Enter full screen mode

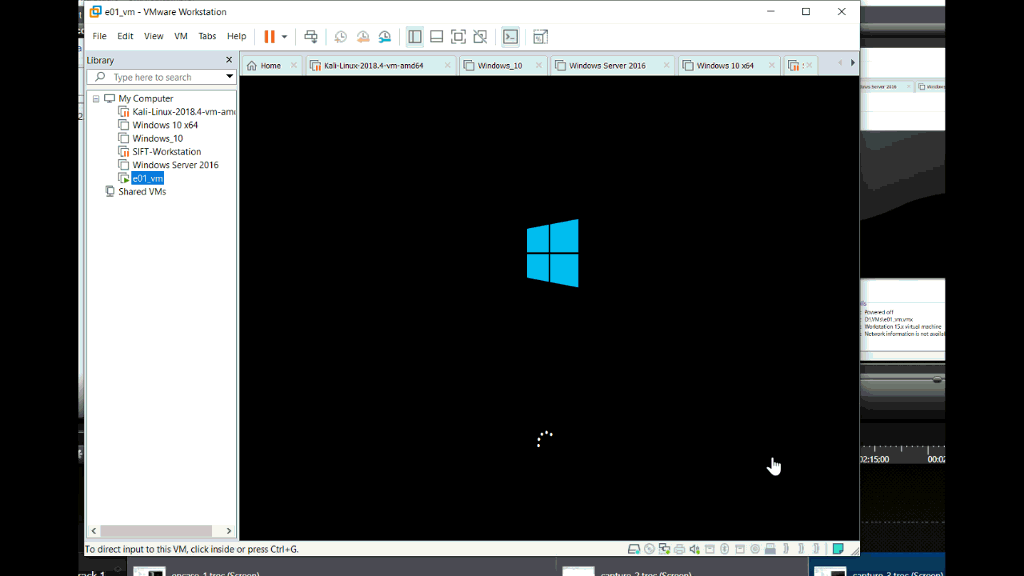458,37
